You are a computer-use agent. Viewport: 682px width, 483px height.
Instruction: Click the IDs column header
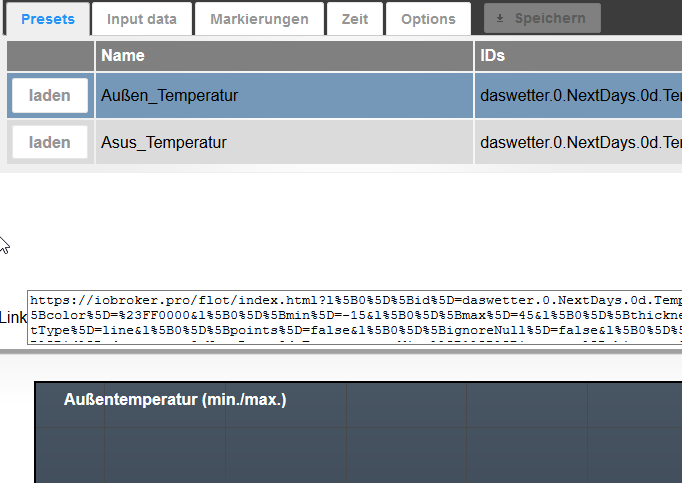579,56
